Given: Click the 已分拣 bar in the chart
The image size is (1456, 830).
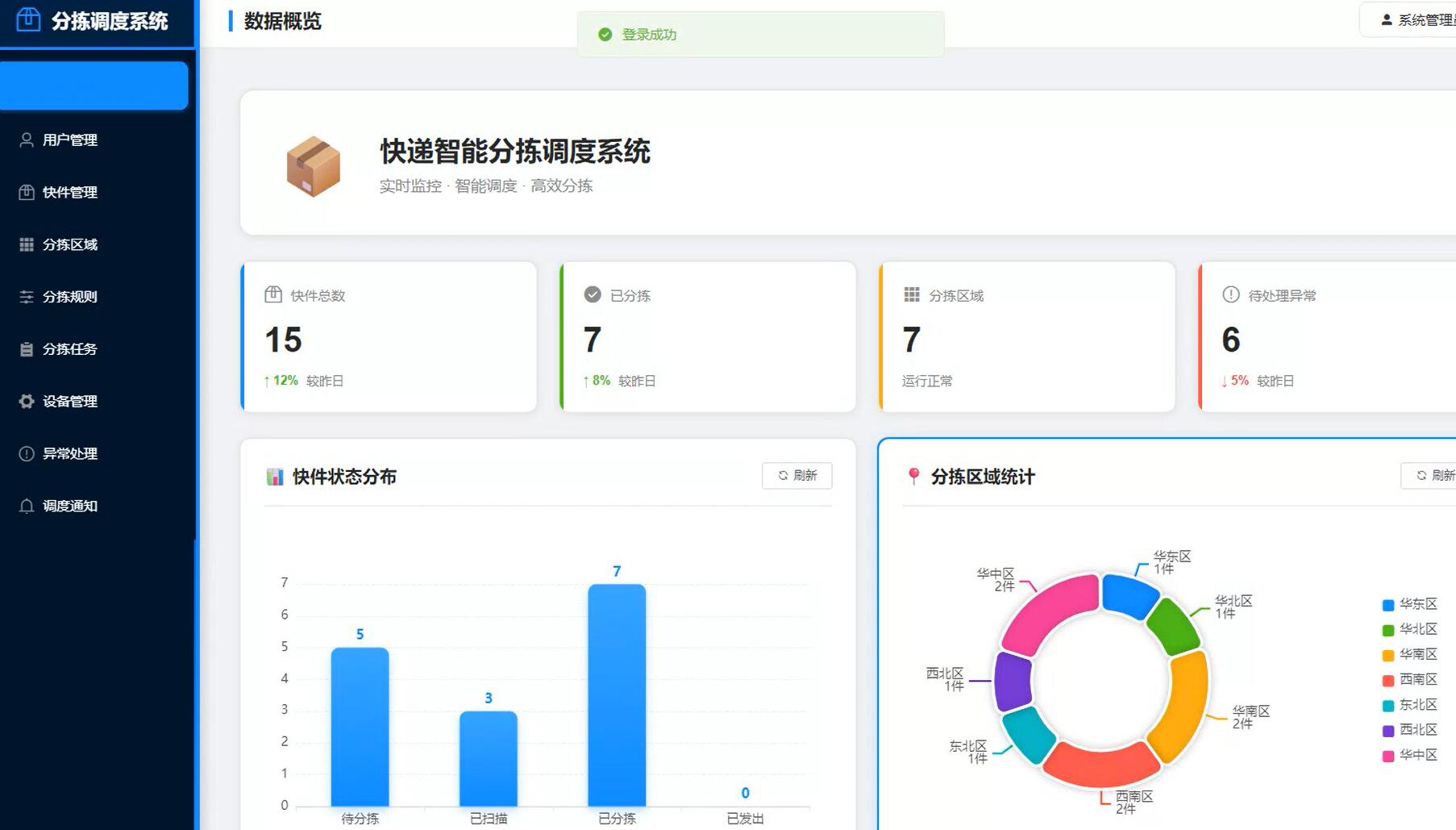Looking at the screenshot, I should coord(617,695).
